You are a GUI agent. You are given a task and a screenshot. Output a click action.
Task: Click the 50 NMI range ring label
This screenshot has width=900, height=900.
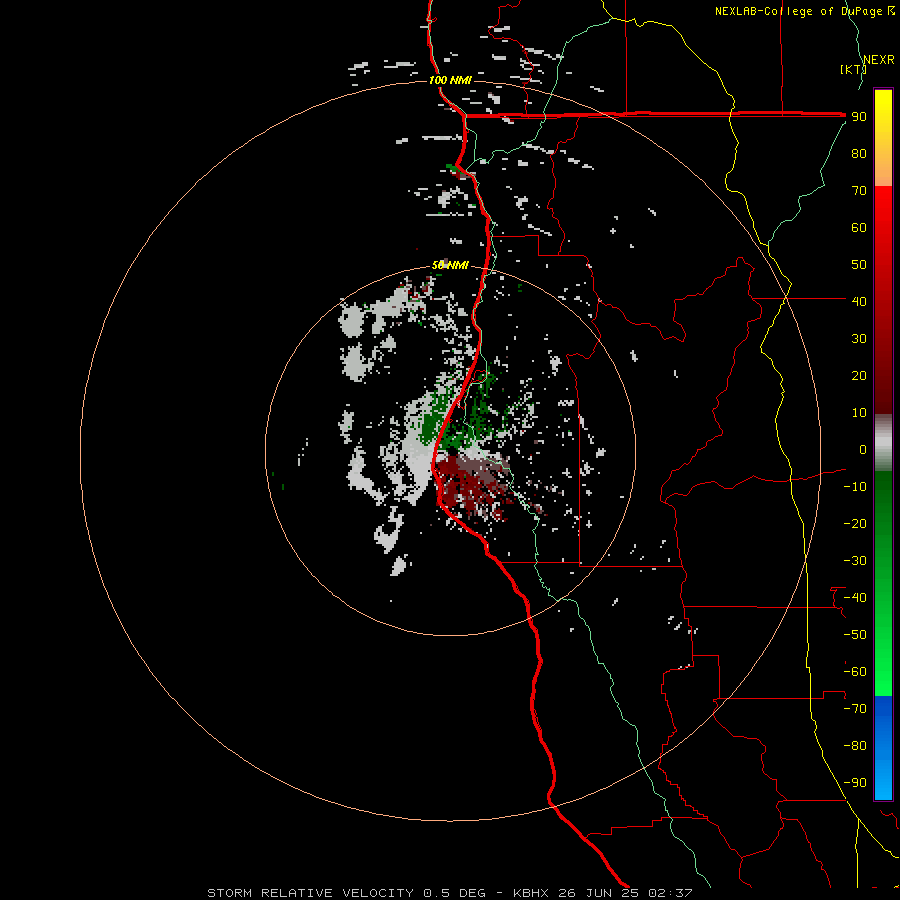[x=450, y=265]
